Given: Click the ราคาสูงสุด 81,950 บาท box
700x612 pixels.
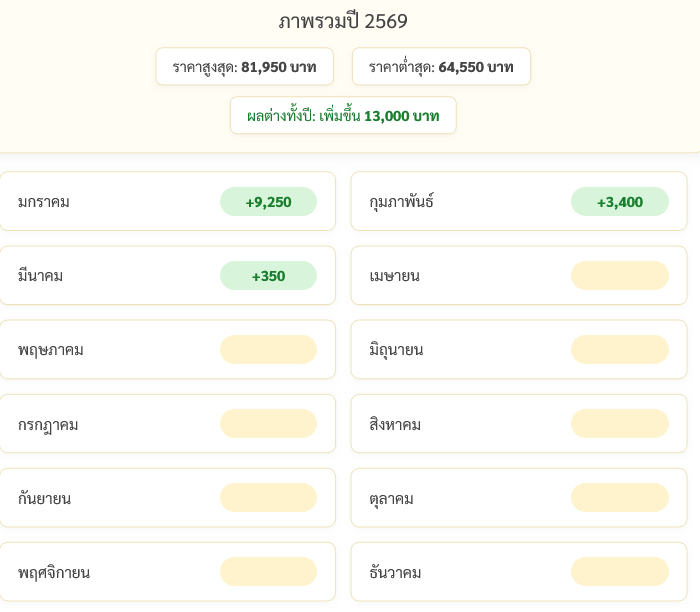Looking at the screenshot, I should 244,67.
